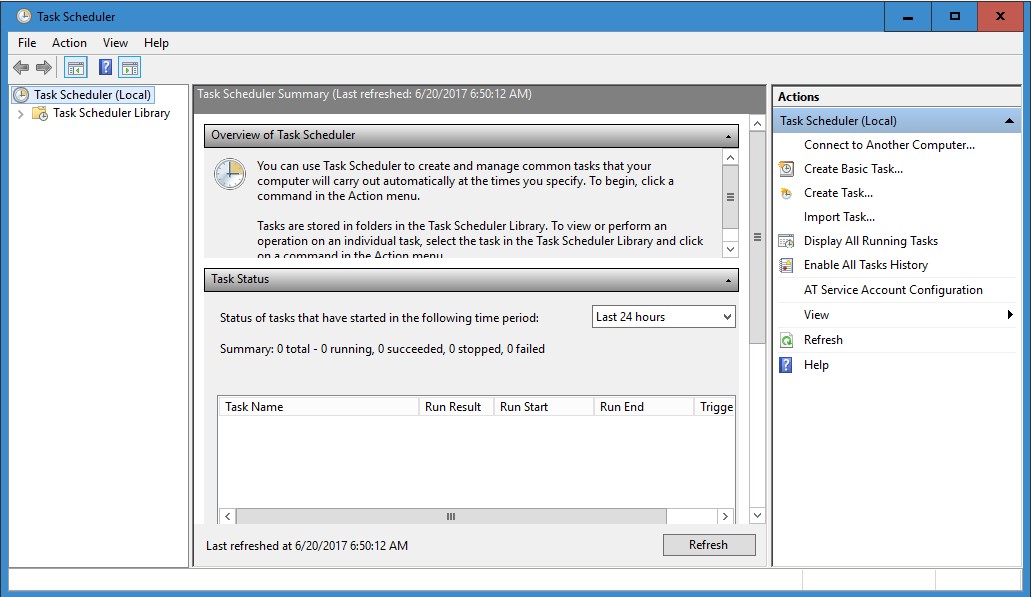Click the Refresh icon in the Actions pane
This screenshot has width=1031, height=597.
point(787,339)
